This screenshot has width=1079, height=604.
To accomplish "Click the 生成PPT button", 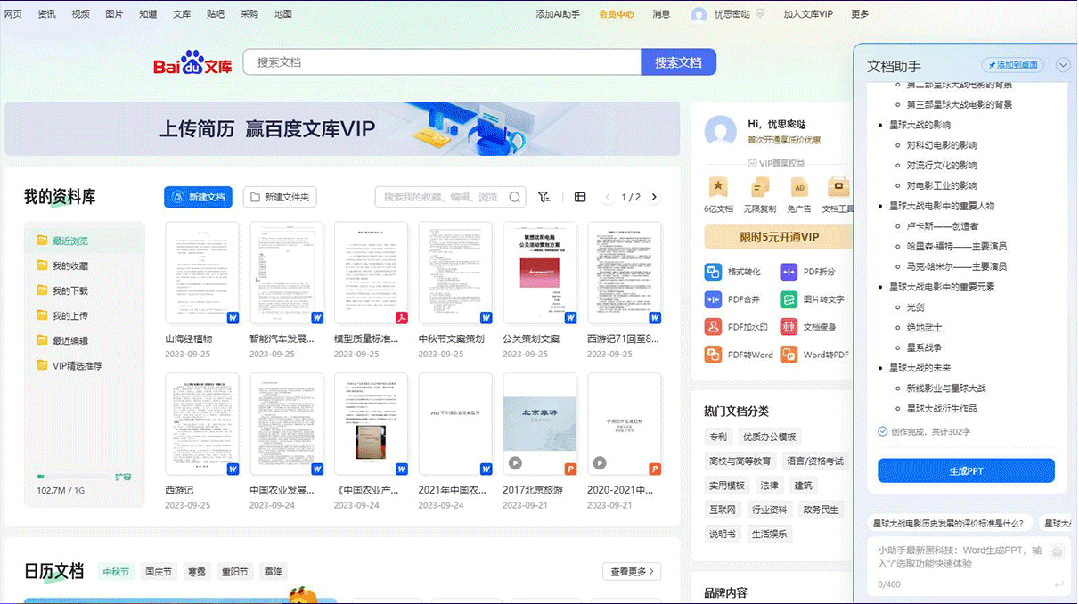I will [x=966, y=471].
